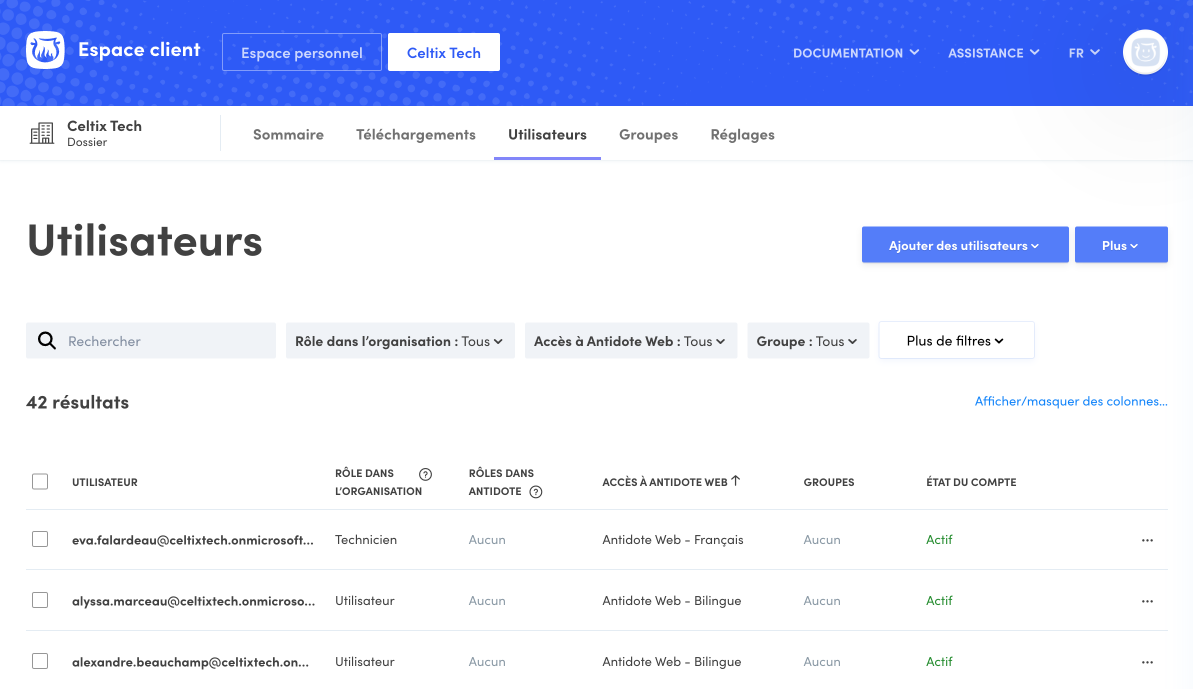Open more actions for alexandre.beauchamp row
Viewport: 1193px width, 689px height.
[1147, 662]
